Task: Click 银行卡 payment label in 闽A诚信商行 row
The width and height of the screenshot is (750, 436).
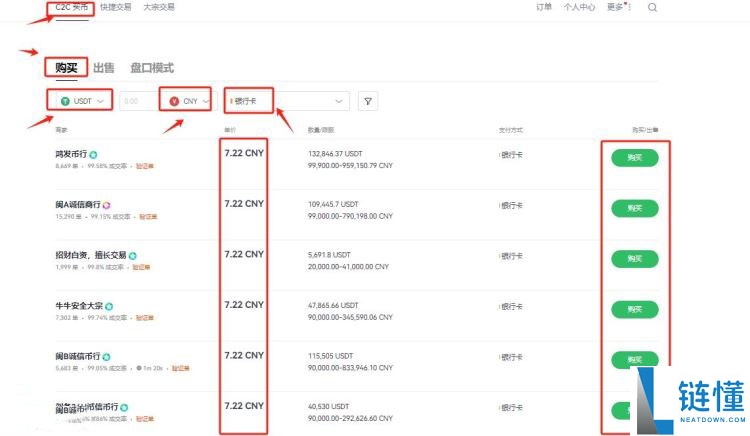Action: pyautogui.click(x=511, y=206)
